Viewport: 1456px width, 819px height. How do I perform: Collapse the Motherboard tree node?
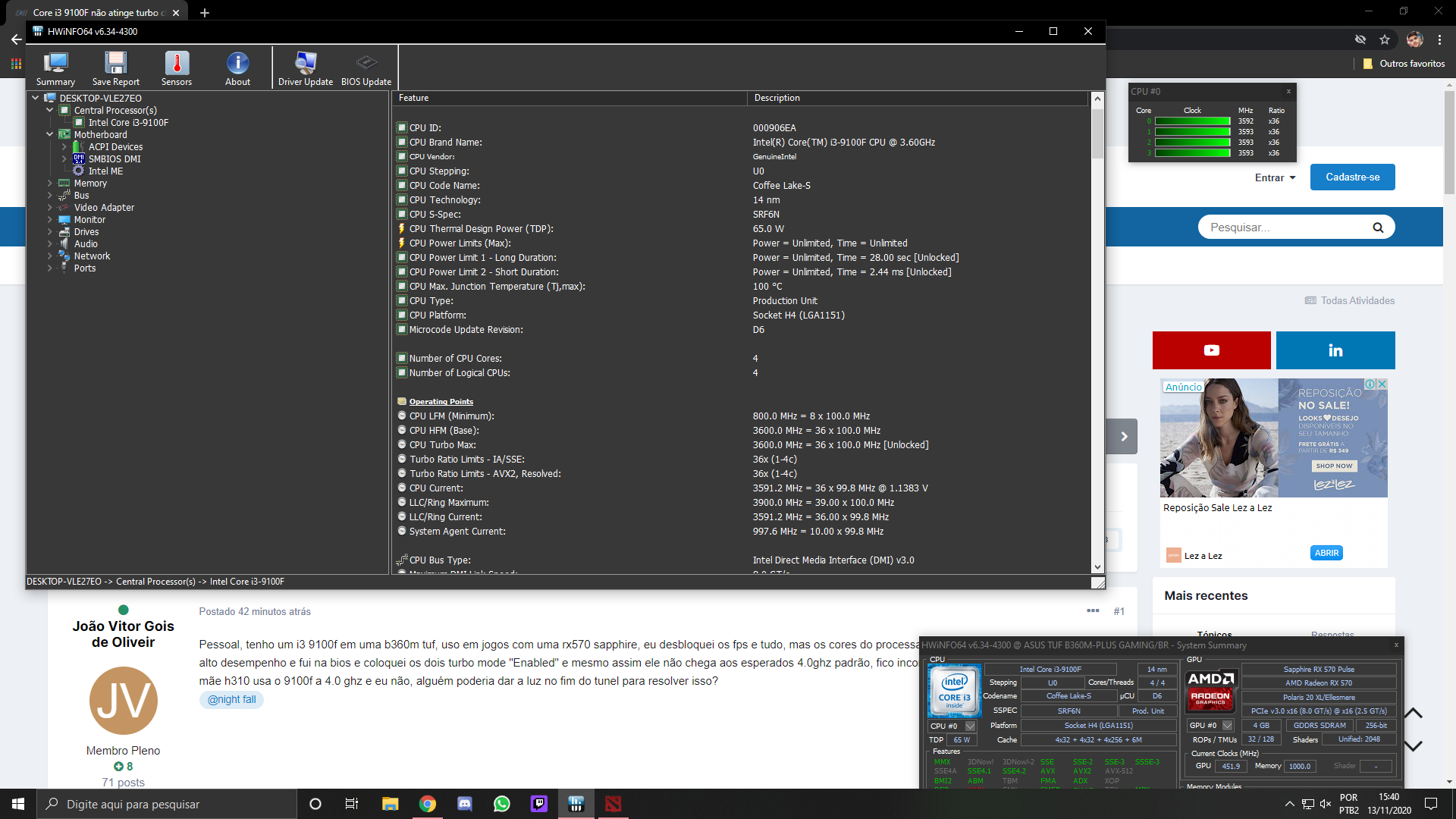click(x=50, y=135)
